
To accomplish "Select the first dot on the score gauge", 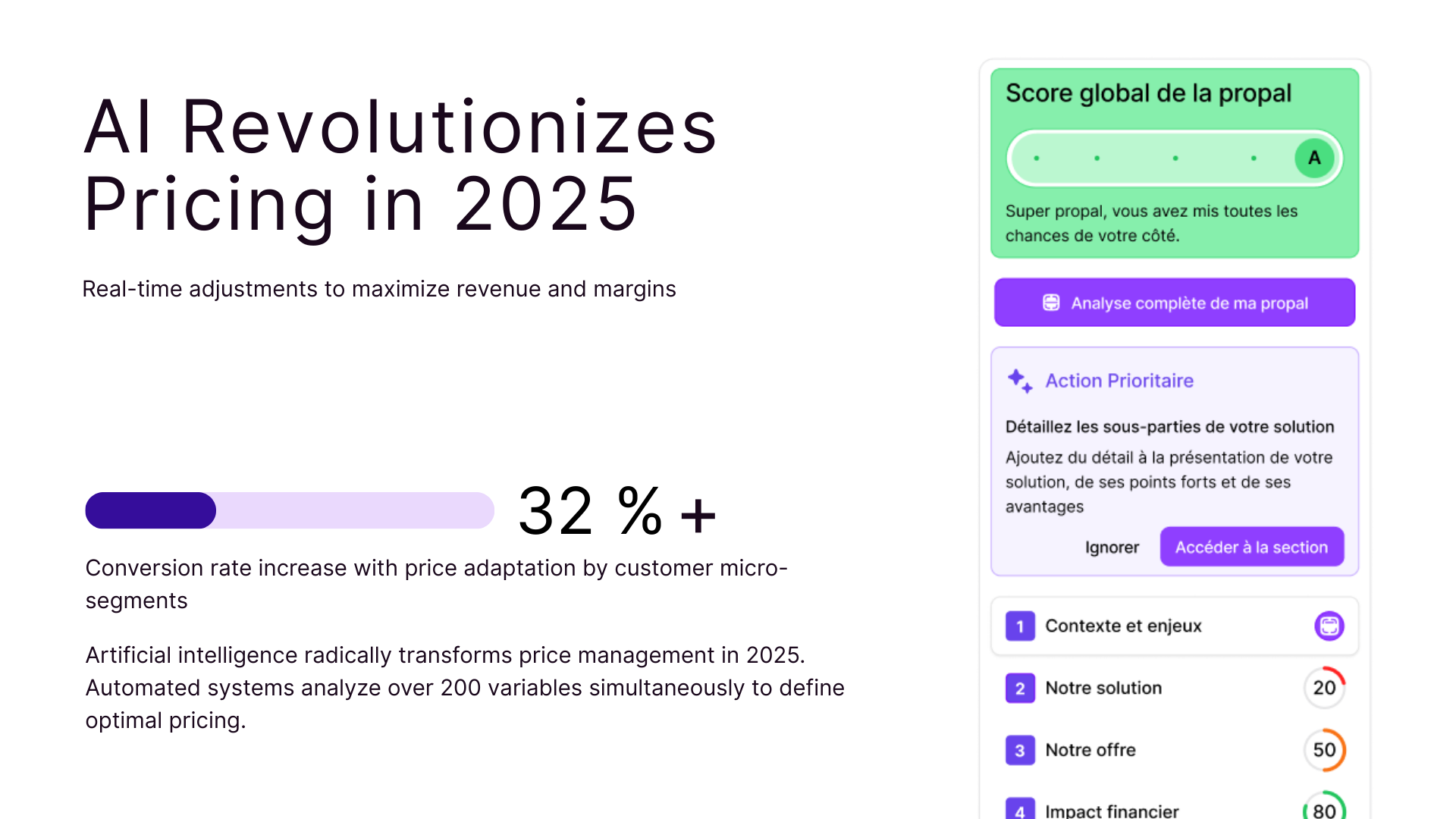I will tap(1035, 158).
